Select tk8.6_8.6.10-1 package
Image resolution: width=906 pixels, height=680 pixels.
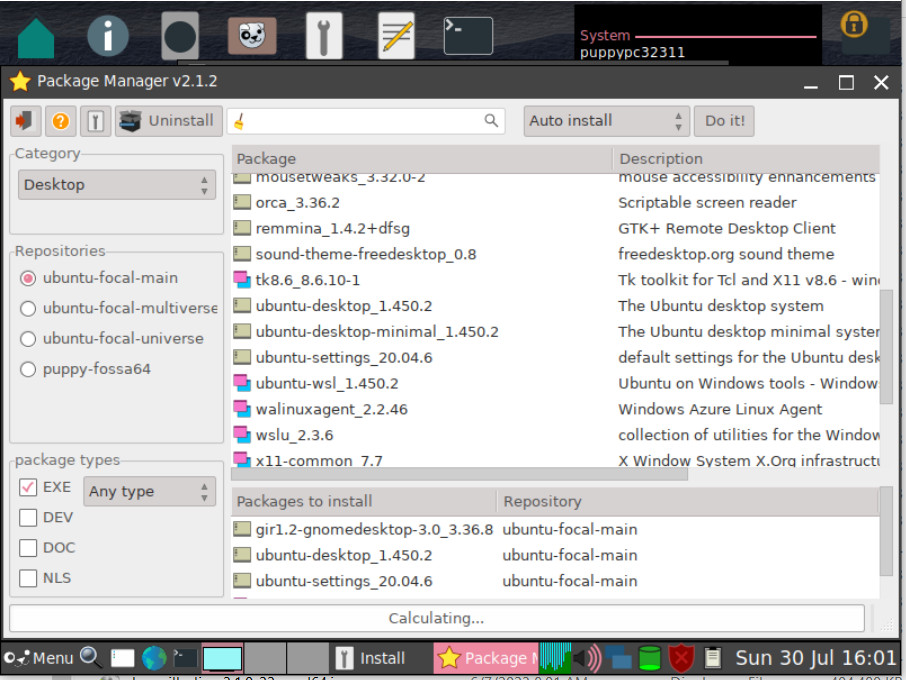click(x=555, y=280)
